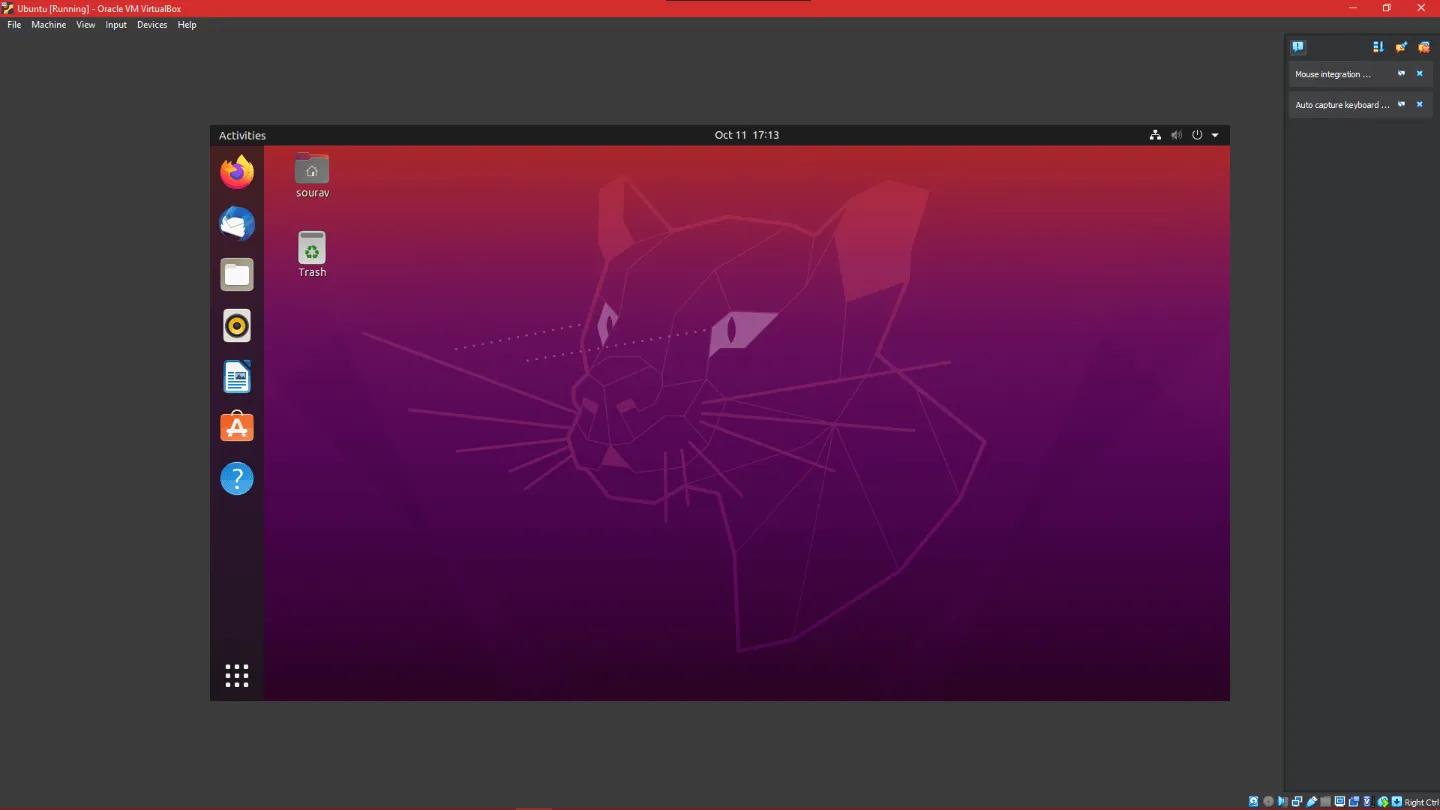Open the calendar by clicking Oct 11 clock
The width and height of the screenshot is (1440, 810).
coord(746,134)
